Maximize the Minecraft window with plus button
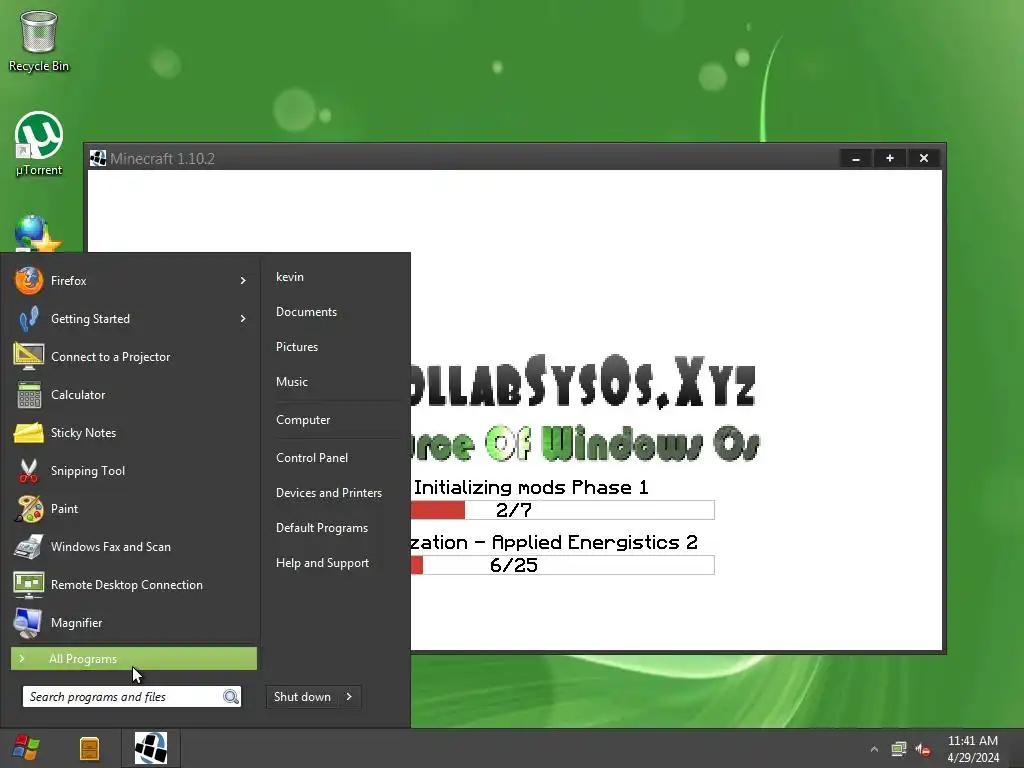 point(889,159)
